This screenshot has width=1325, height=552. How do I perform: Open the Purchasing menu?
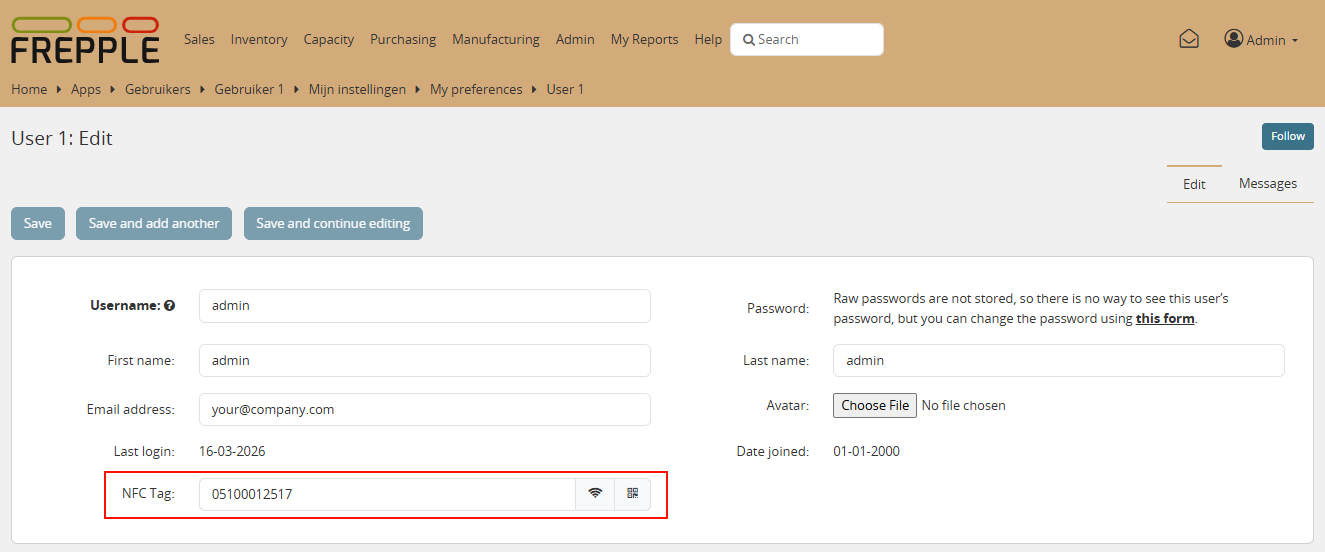[402, 40]
